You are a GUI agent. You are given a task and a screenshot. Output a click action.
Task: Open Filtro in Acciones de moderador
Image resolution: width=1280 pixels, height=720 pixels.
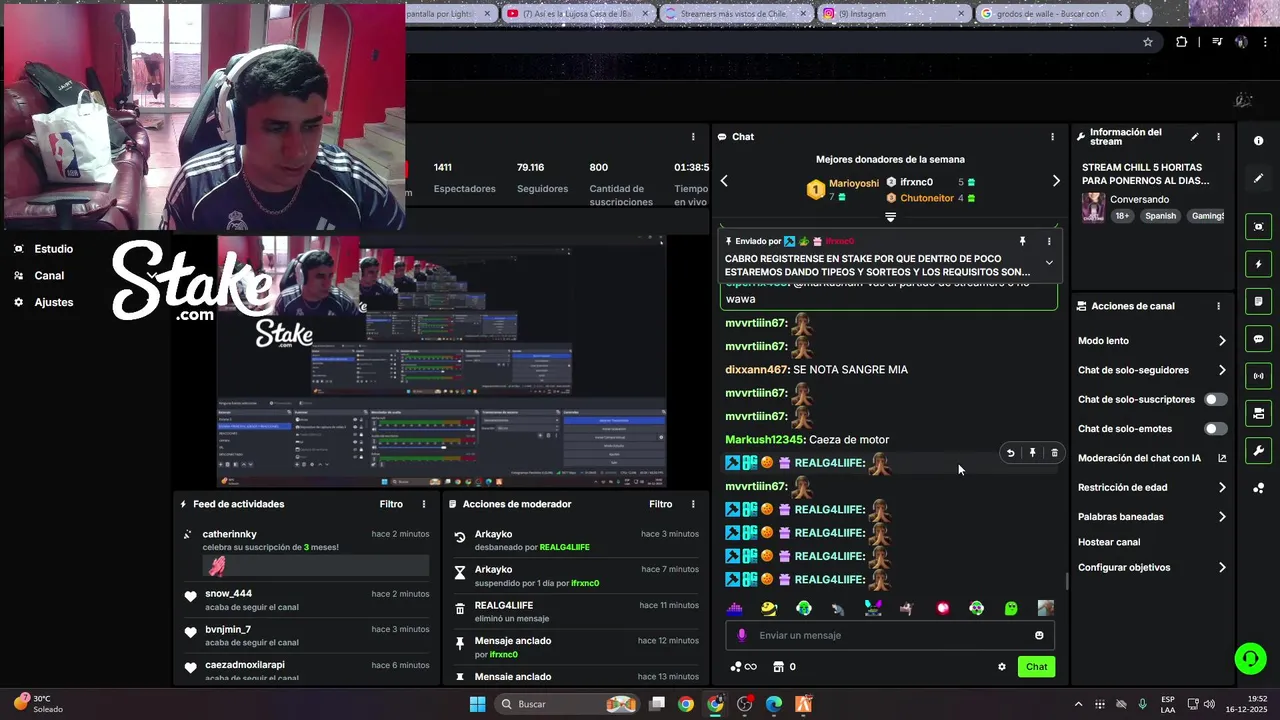(x=661, y=504)
